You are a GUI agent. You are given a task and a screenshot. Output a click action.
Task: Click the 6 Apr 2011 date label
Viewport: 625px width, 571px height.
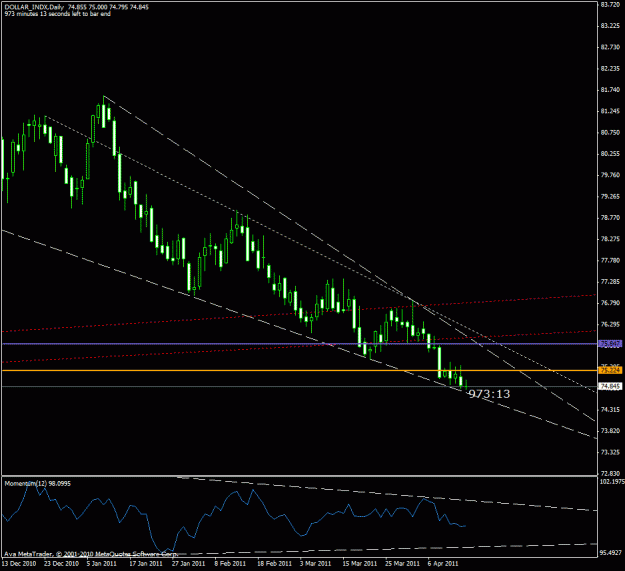[443, 563]
